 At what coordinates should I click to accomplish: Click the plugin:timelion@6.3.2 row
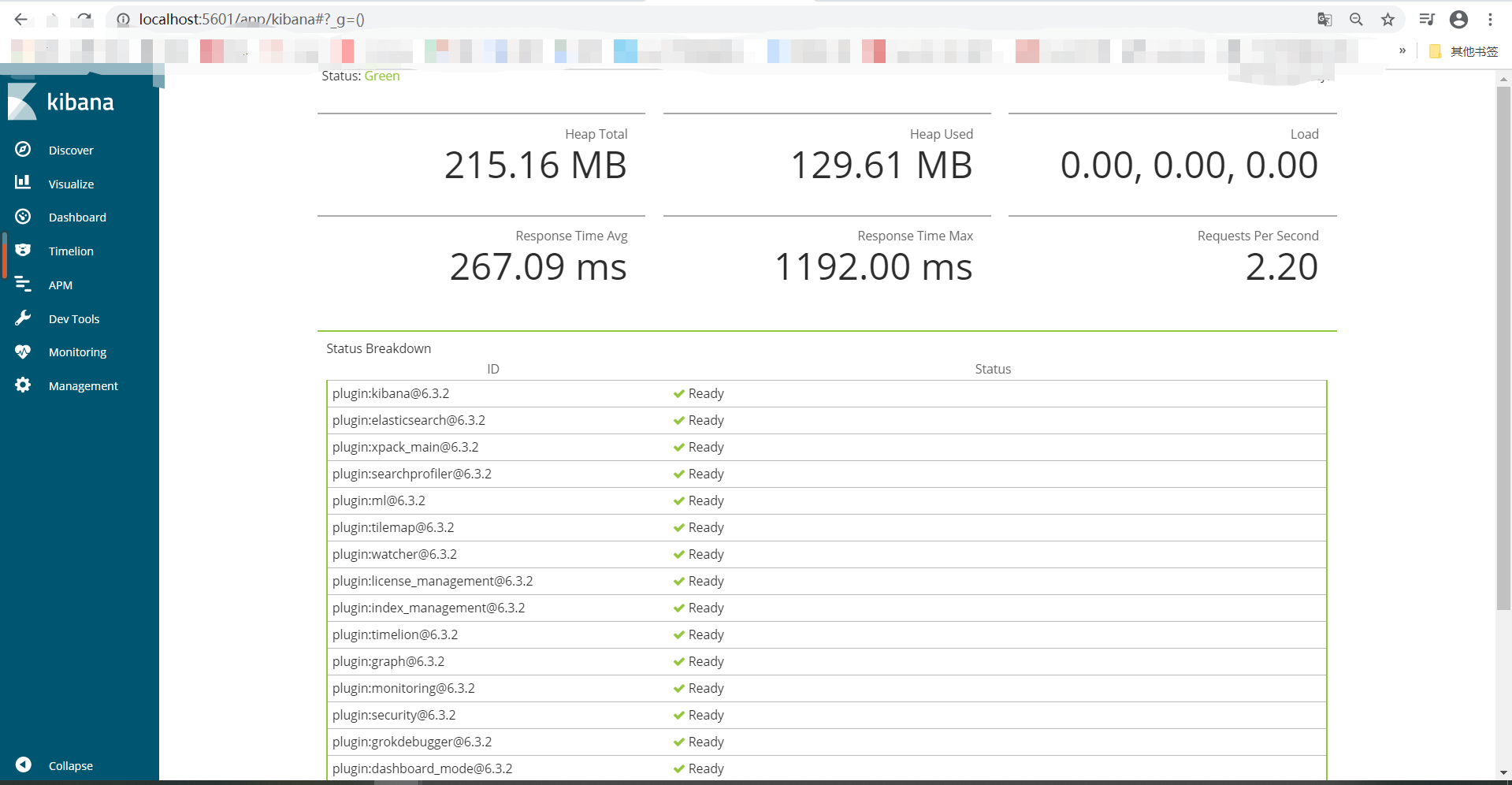point(827,635)
